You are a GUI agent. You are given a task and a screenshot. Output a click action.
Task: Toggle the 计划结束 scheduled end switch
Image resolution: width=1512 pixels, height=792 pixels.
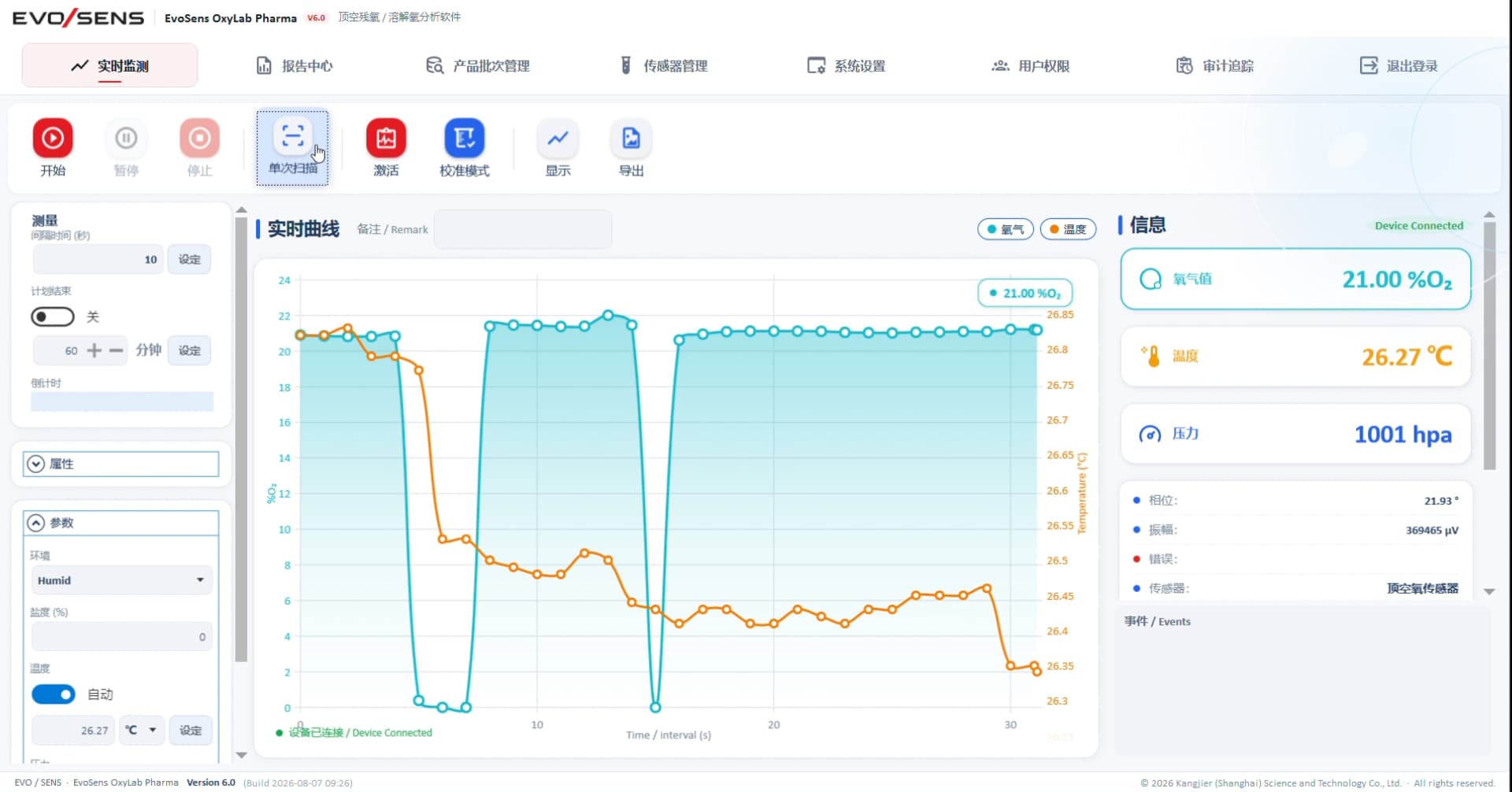(52, 316)
